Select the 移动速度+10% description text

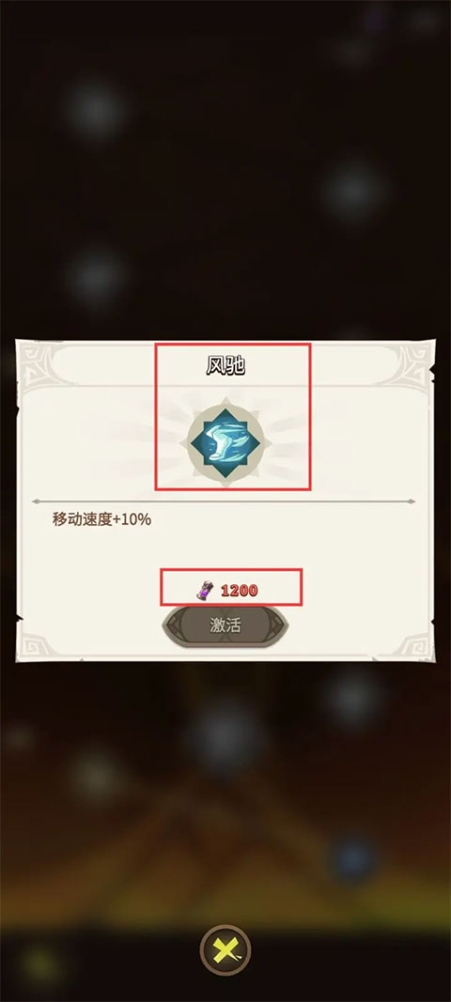pos(102,519)
